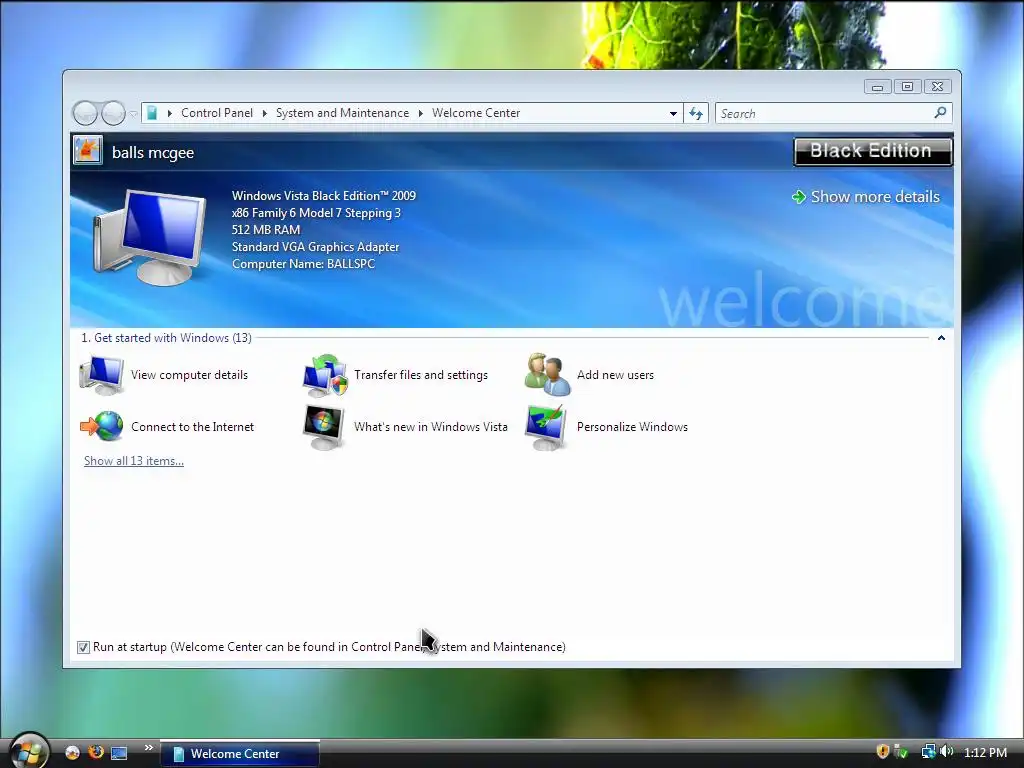Launch Firefox from Quick Launch
1024x768 pixels.
coord(96,752)
